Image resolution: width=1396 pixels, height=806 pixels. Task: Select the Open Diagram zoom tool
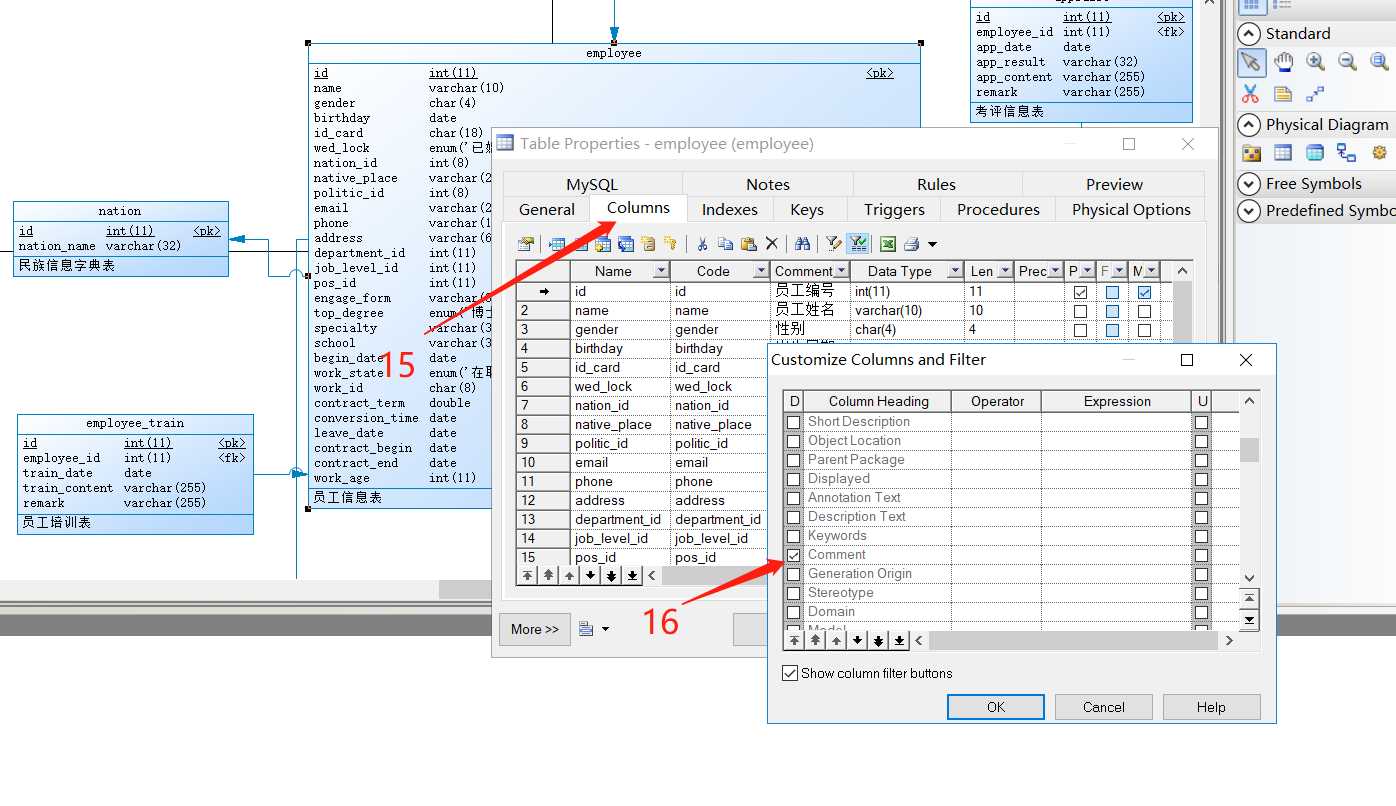pos(1379,62)
